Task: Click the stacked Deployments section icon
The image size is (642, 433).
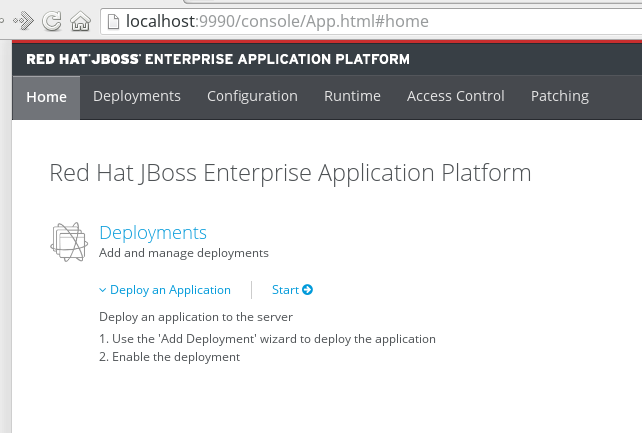Action: 66,241
